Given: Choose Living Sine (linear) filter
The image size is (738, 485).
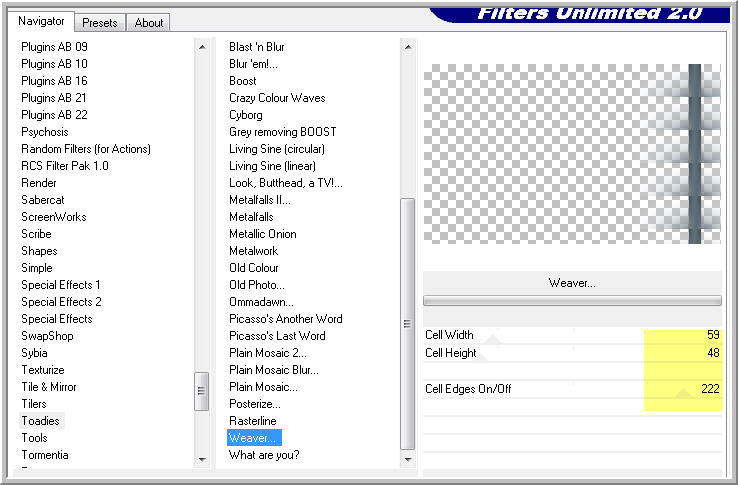Looking at the screenshot, I should pos(273,166).
